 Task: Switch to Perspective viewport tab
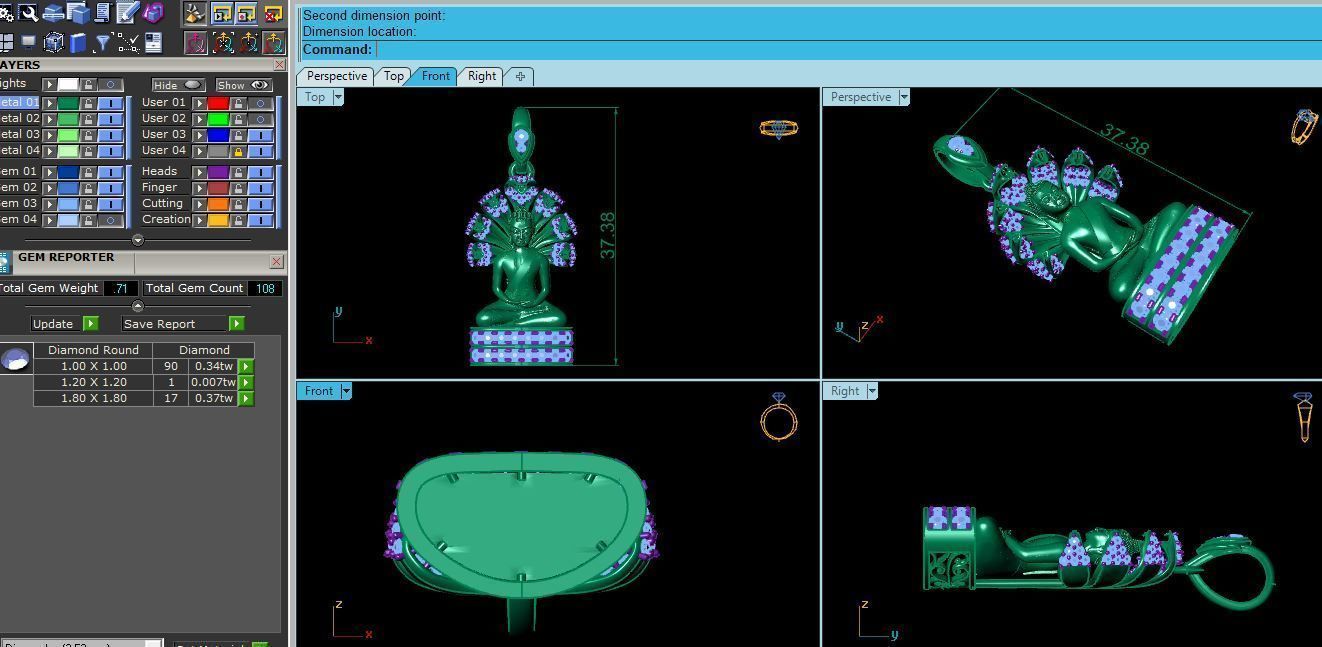(336, 76)
